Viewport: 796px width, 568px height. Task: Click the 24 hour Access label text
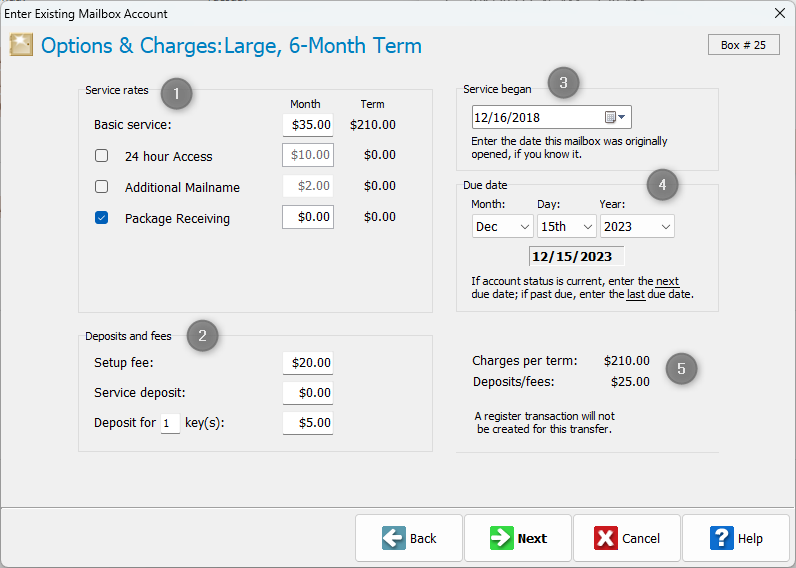pos(169,156)
